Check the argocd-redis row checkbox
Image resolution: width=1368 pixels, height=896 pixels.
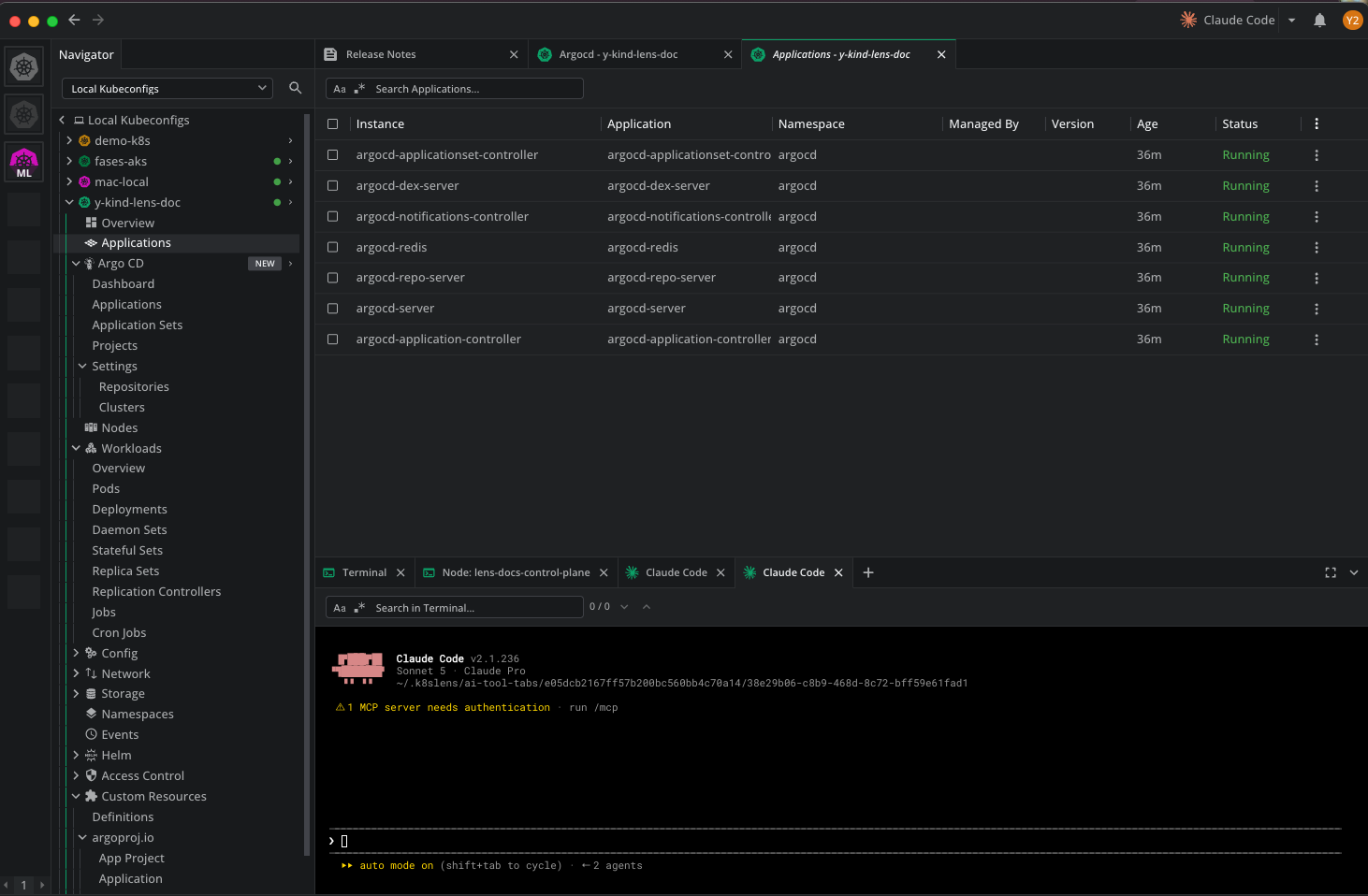pos(332,247)
